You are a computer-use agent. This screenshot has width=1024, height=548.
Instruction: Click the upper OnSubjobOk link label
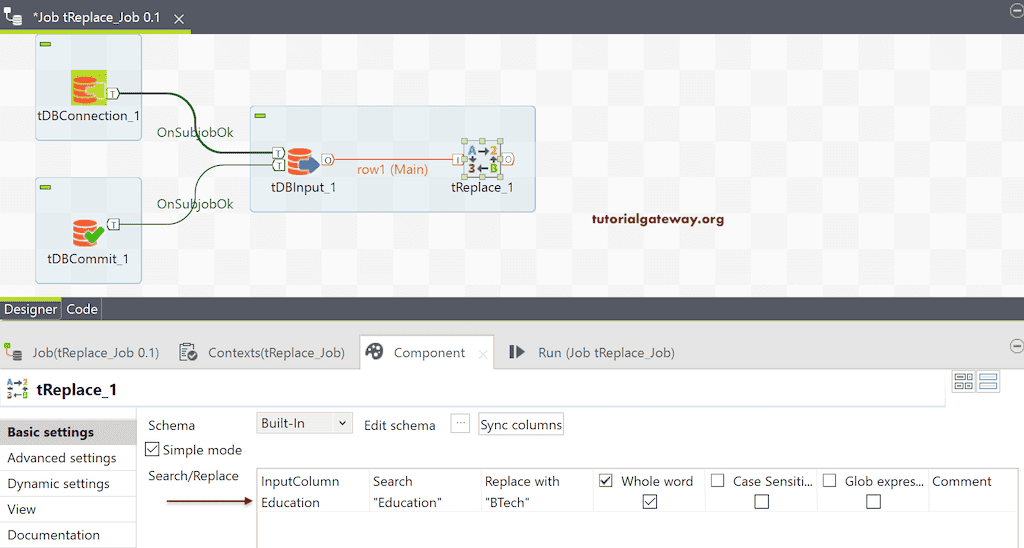pyautogui.click(x=195, y=133)
